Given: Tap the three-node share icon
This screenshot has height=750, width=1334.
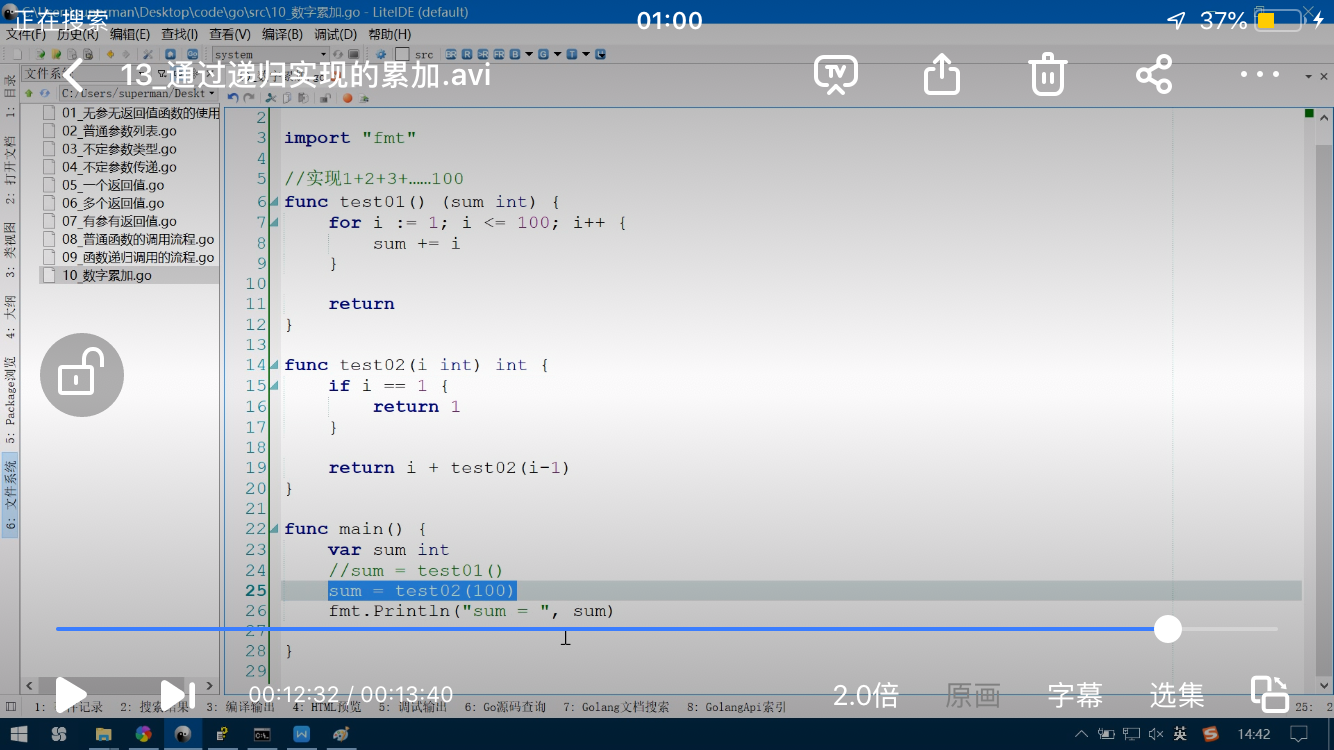Looking at the screenshot, I should pos(1153,74).
